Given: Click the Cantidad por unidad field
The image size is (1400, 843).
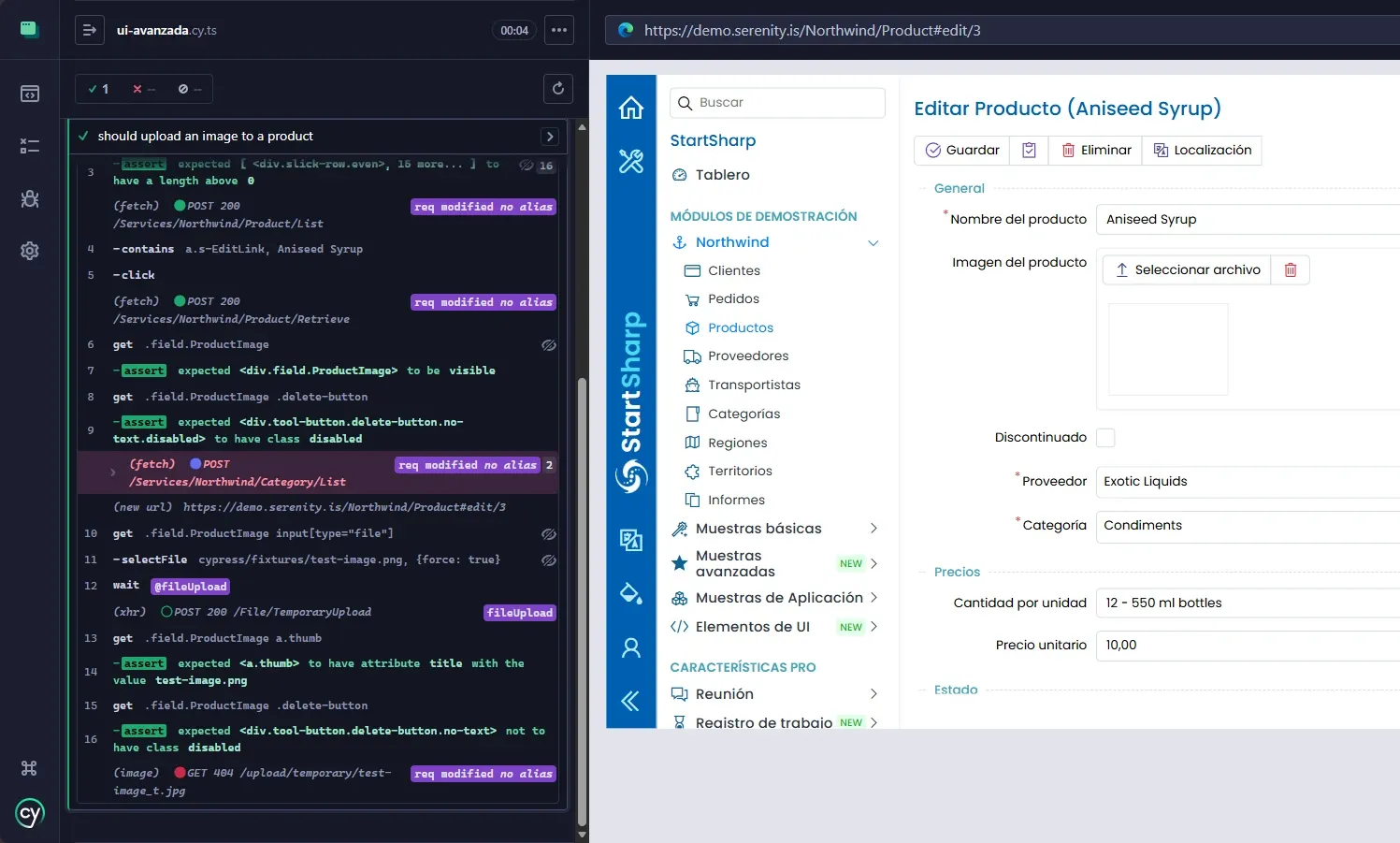Looking at the screenshot, I should pos(1248,603).
